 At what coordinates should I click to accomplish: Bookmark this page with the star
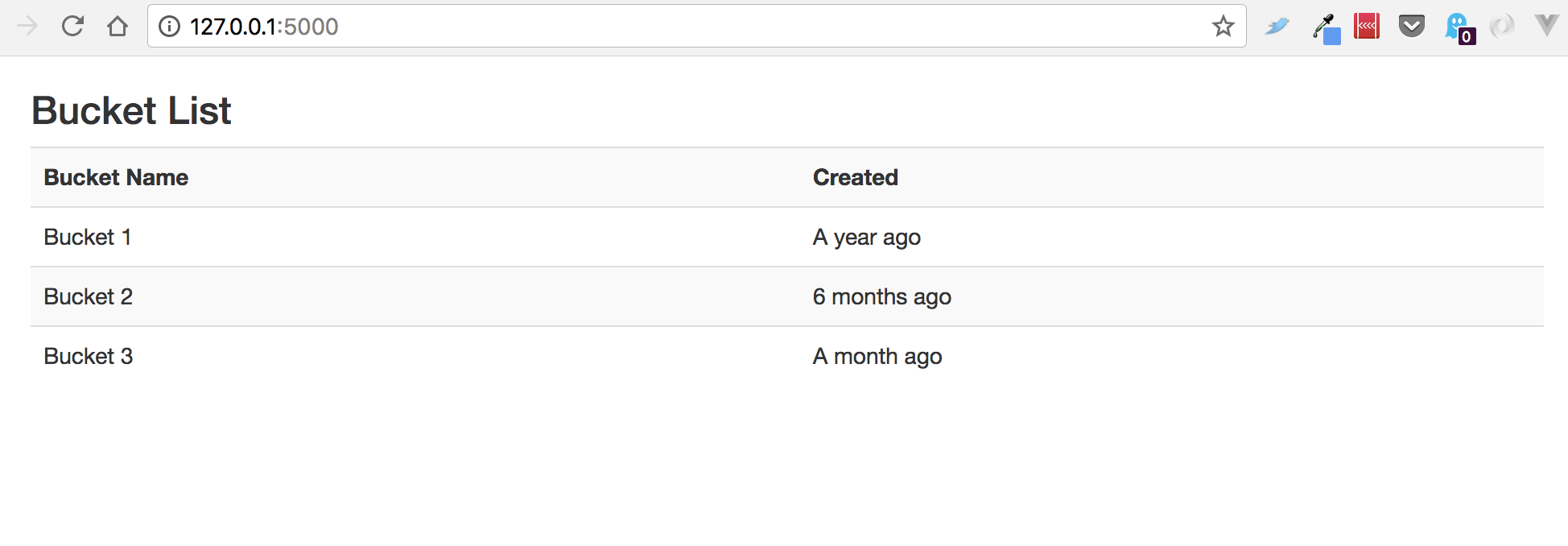(1223, 27)
